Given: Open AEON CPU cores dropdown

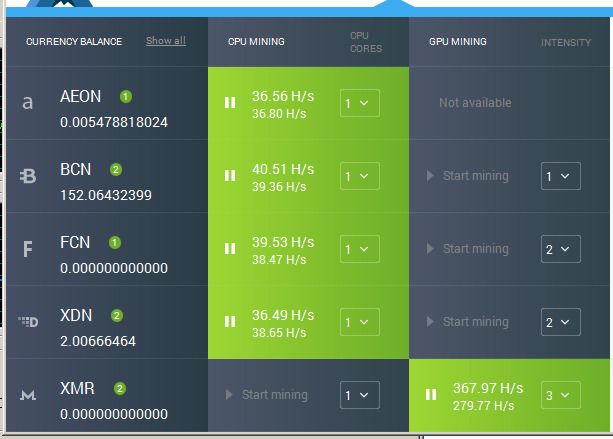Looking at the screenshot, I should pos(360,103).
